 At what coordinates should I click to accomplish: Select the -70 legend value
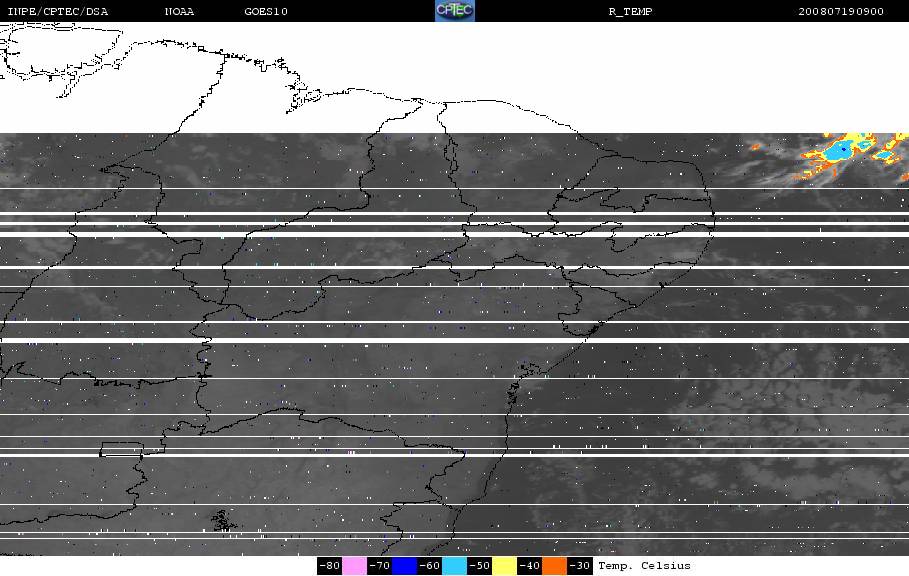coord(380,566)
